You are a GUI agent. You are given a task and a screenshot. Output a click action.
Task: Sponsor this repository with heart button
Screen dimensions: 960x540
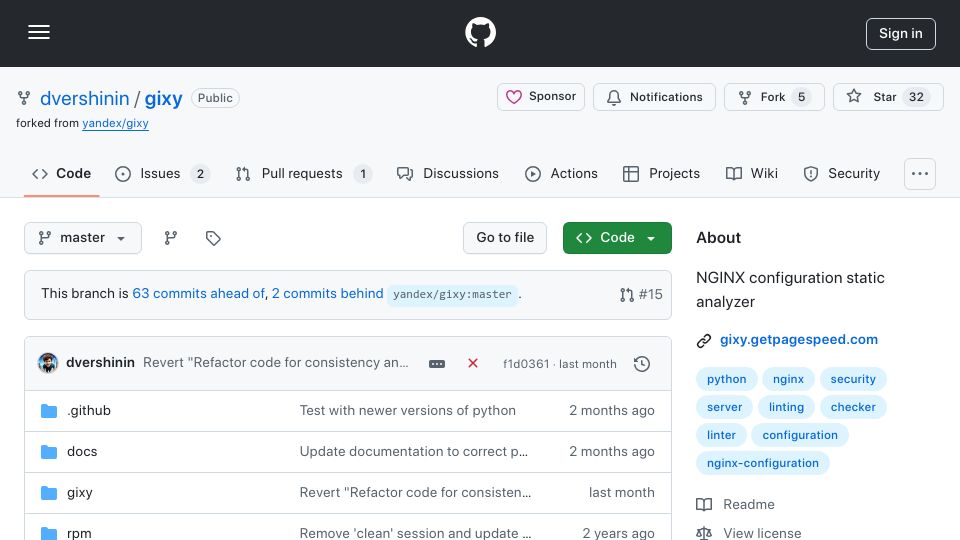tap(541, 97)
